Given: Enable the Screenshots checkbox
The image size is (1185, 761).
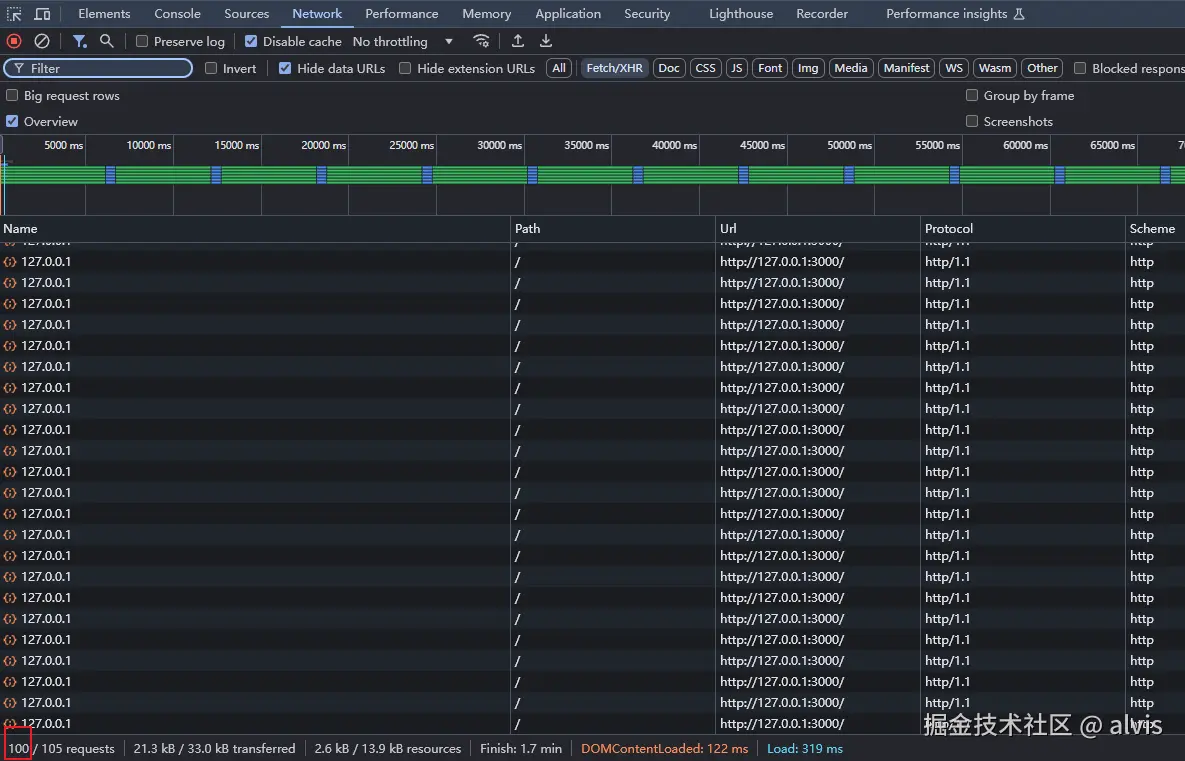Looking at the screenshot, I should [972, 121].
